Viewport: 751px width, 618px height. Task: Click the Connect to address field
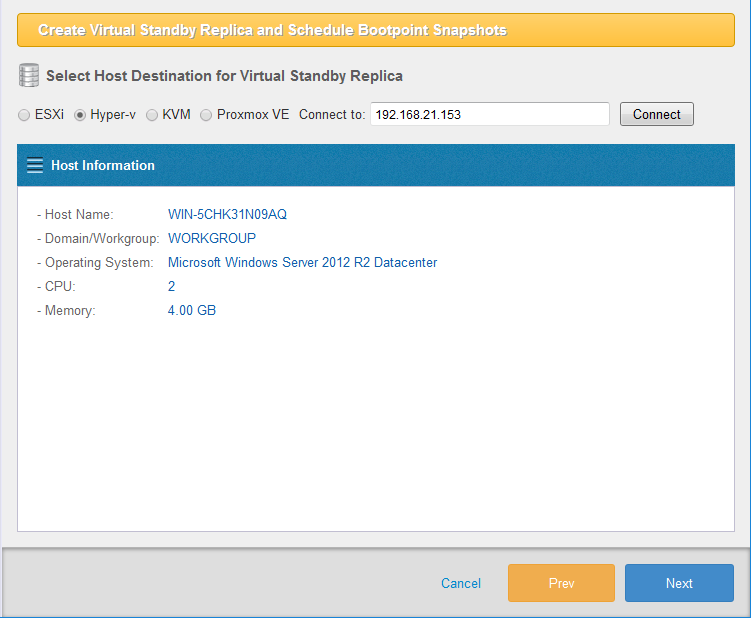click(489, 114)
